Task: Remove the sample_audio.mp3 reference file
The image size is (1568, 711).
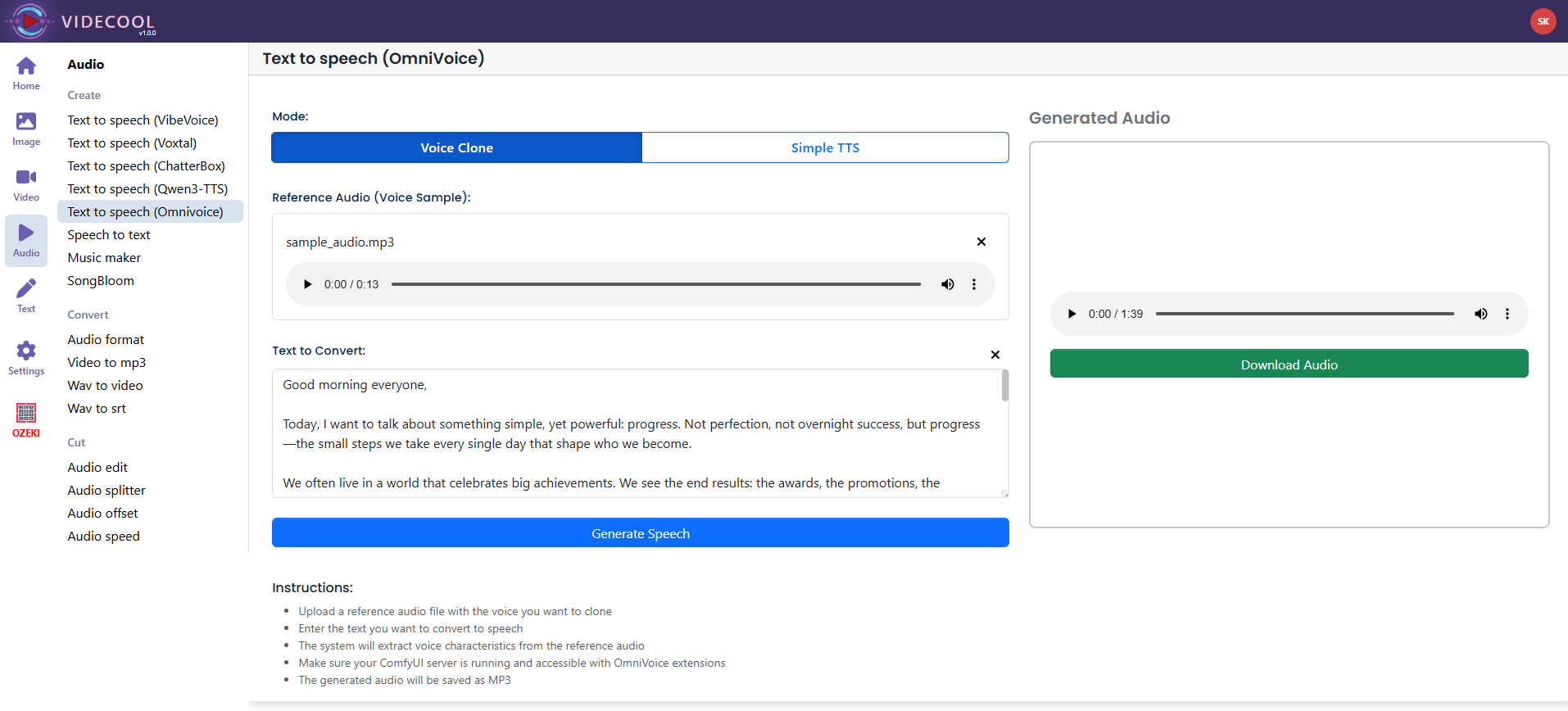Action: [981, 242]
